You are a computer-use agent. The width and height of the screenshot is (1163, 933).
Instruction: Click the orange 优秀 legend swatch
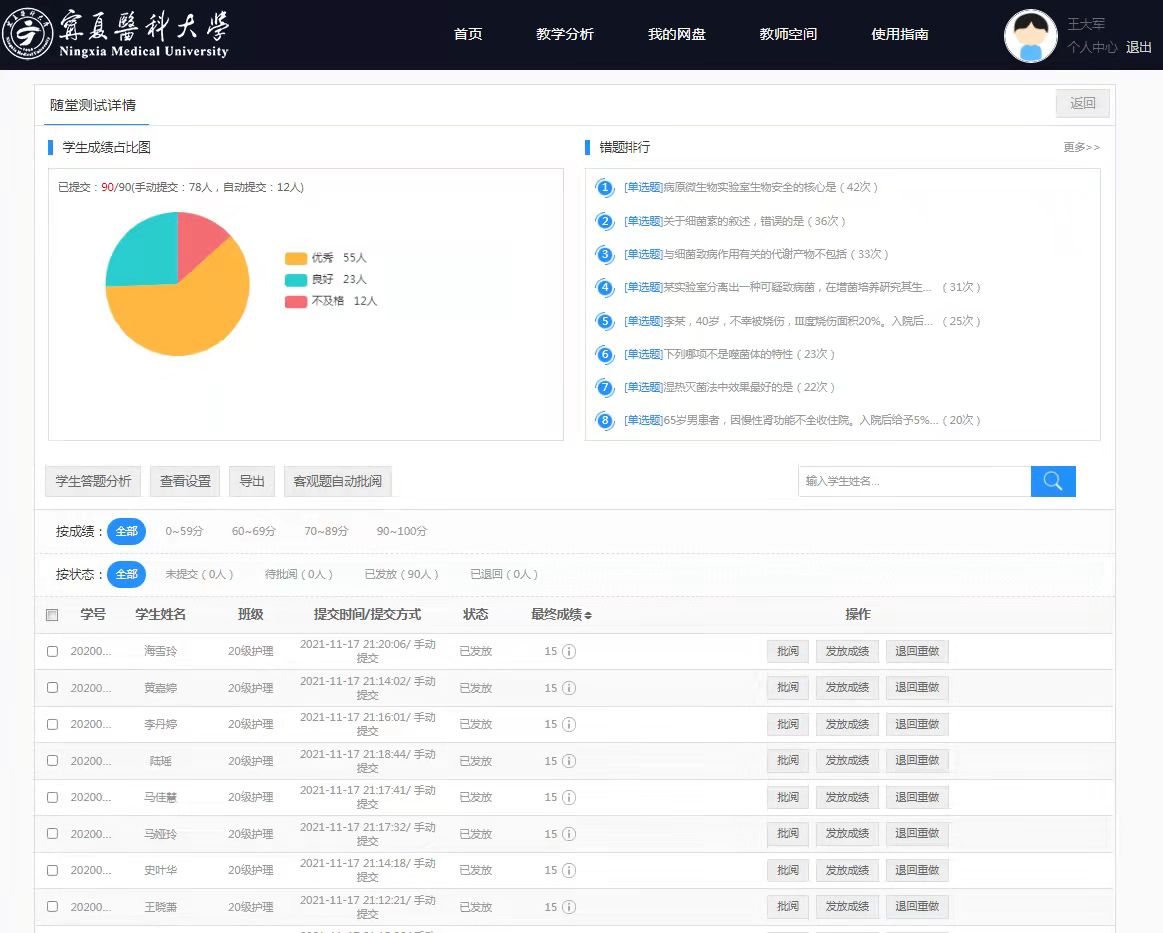[x=295, y=258]
